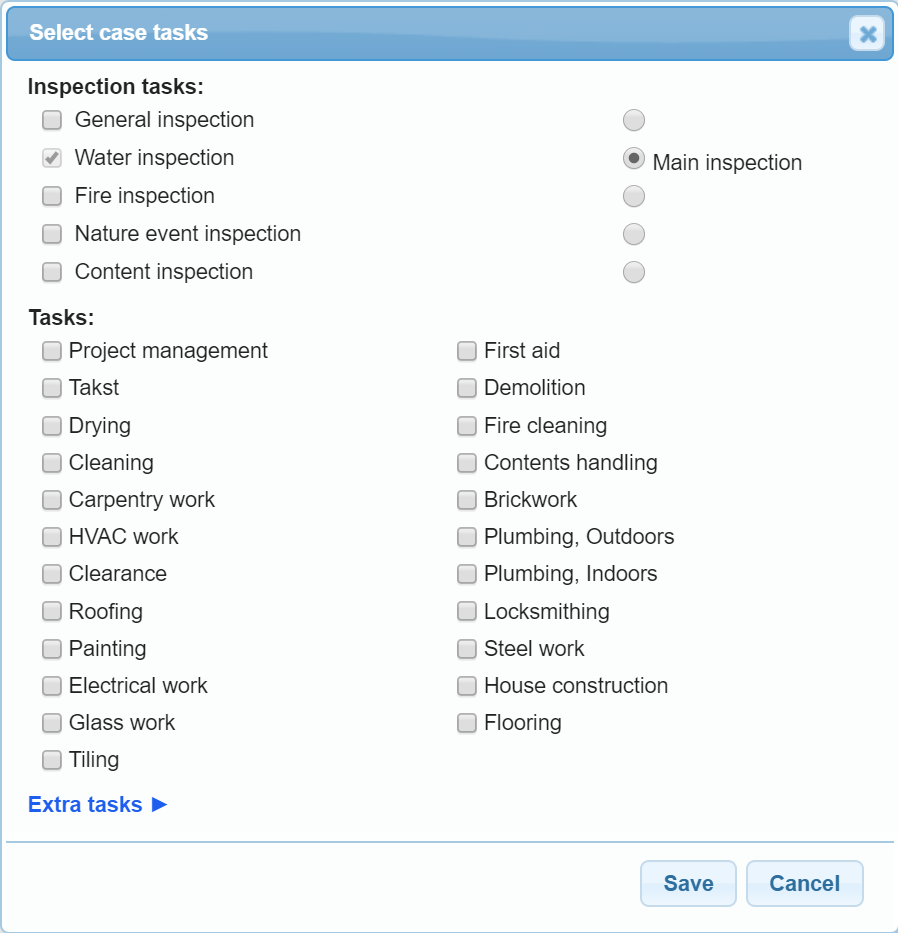Expand the Extra tasks section
This screenshot has height=933, width=898.
[x=98, y=804]
